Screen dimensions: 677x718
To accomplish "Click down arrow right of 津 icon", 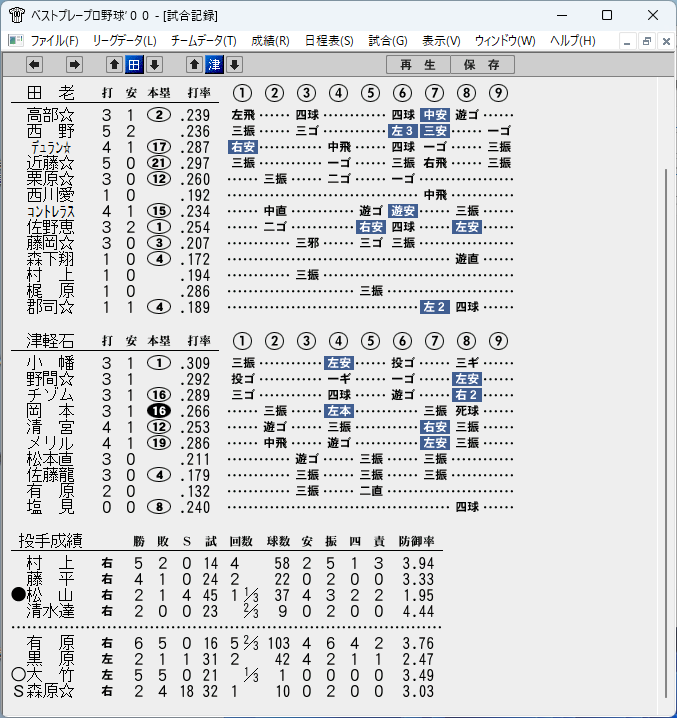I will [x=235, y=65].
